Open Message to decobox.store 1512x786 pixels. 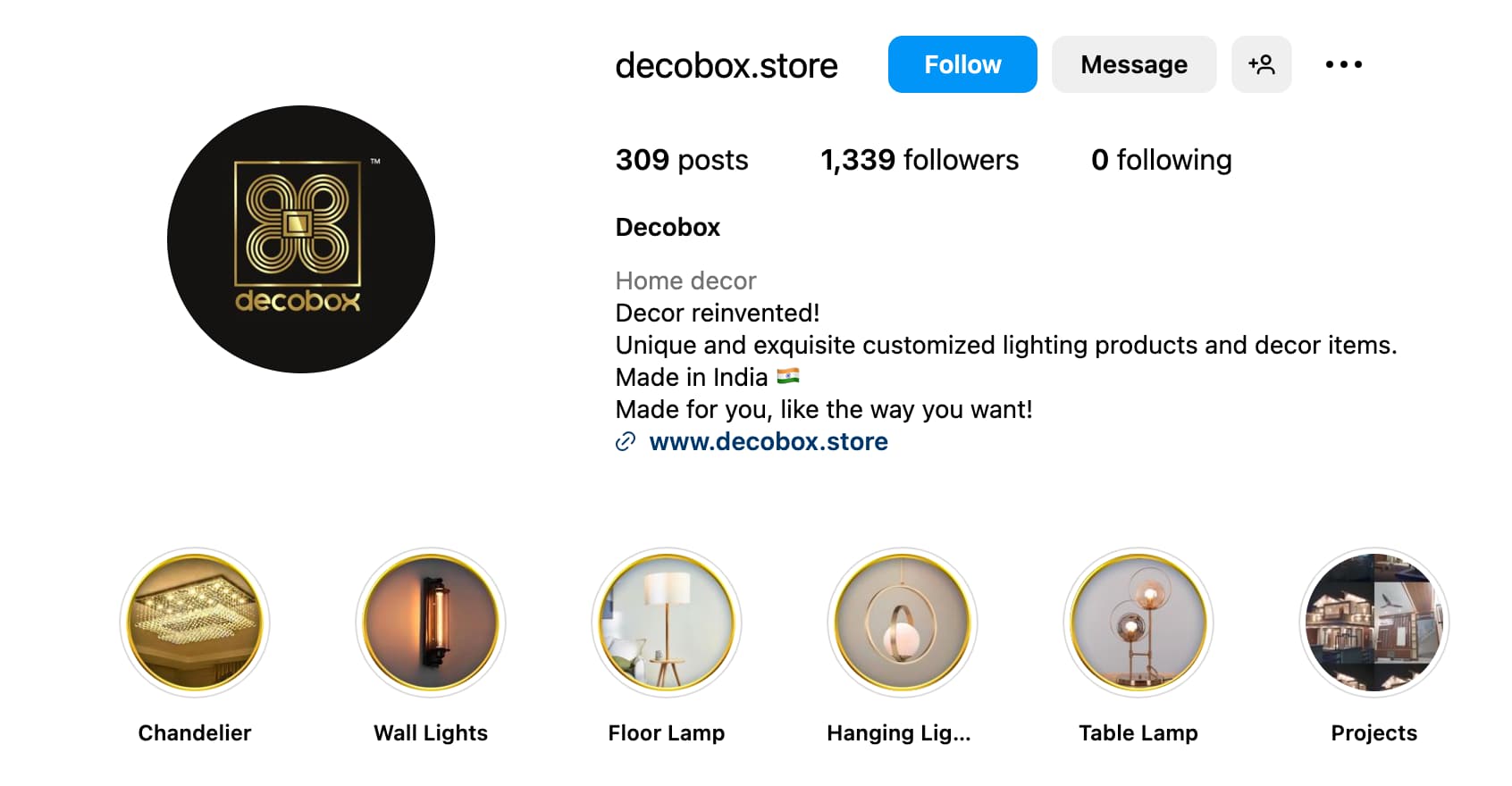click(x=1134, y=64)
